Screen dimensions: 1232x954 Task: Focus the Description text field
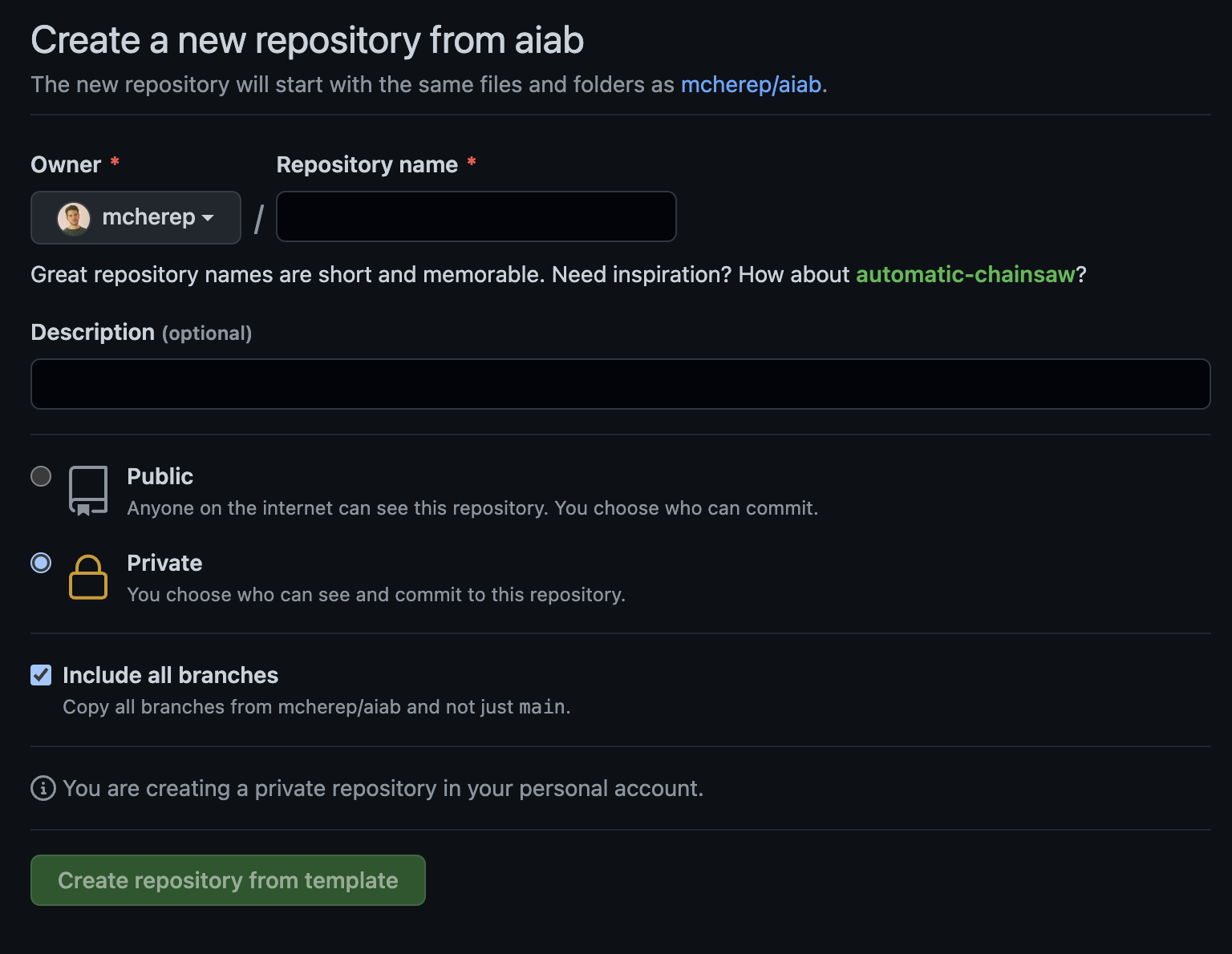pyautogui.click(x=620, y=384)
